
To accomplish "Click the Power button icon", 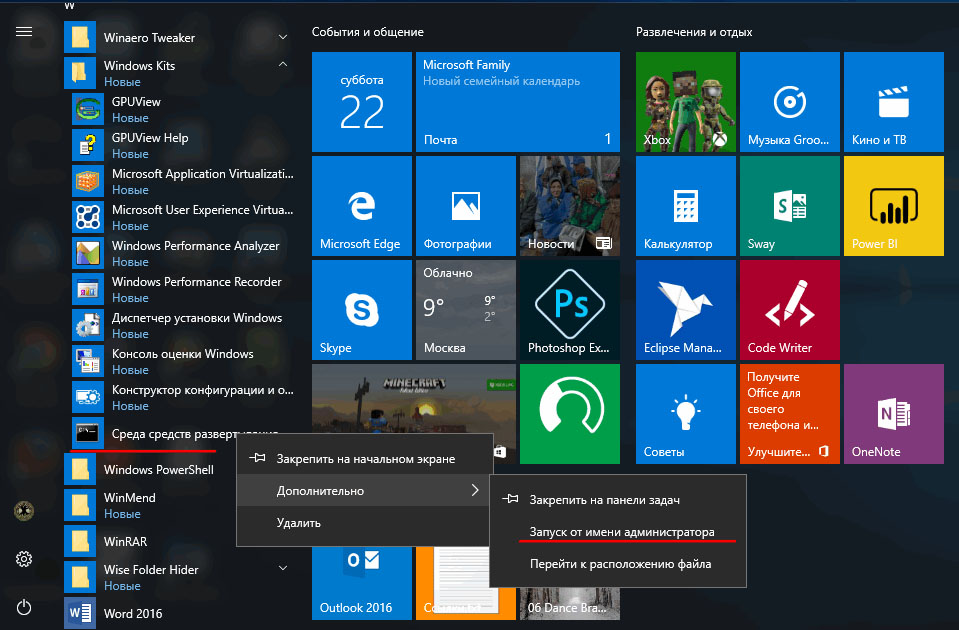I will pyautogui.click(x=24, y=607).
